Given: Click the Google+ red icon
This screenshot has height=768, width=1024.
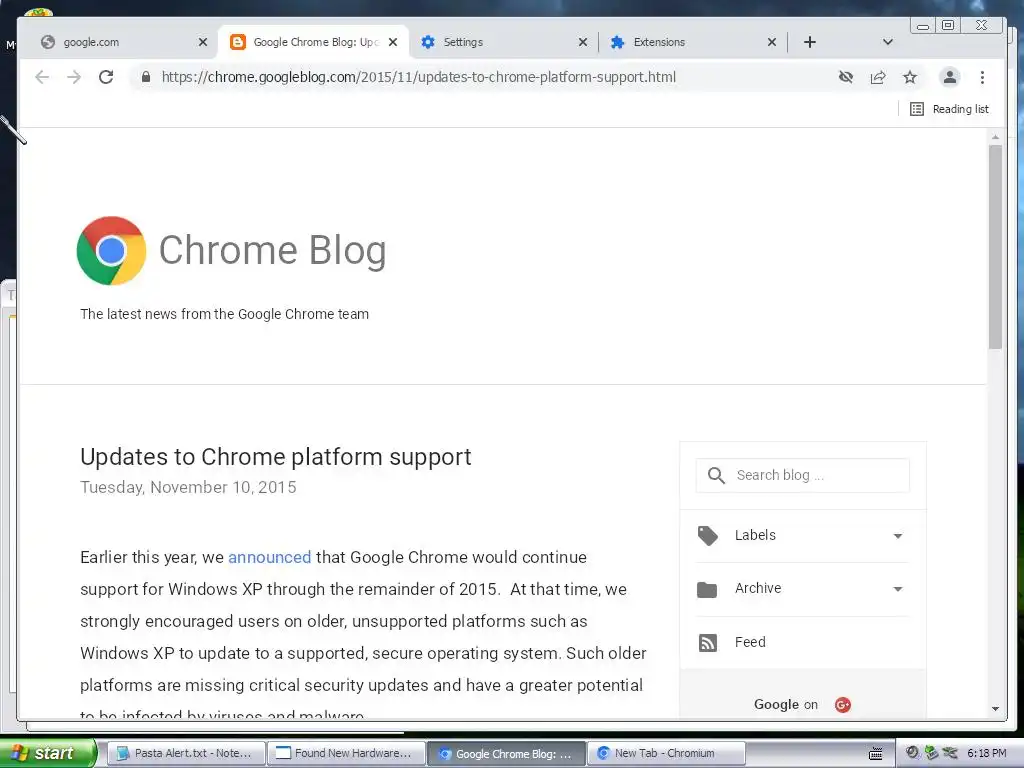Looking at the screenshot, I should coord(842,705).
